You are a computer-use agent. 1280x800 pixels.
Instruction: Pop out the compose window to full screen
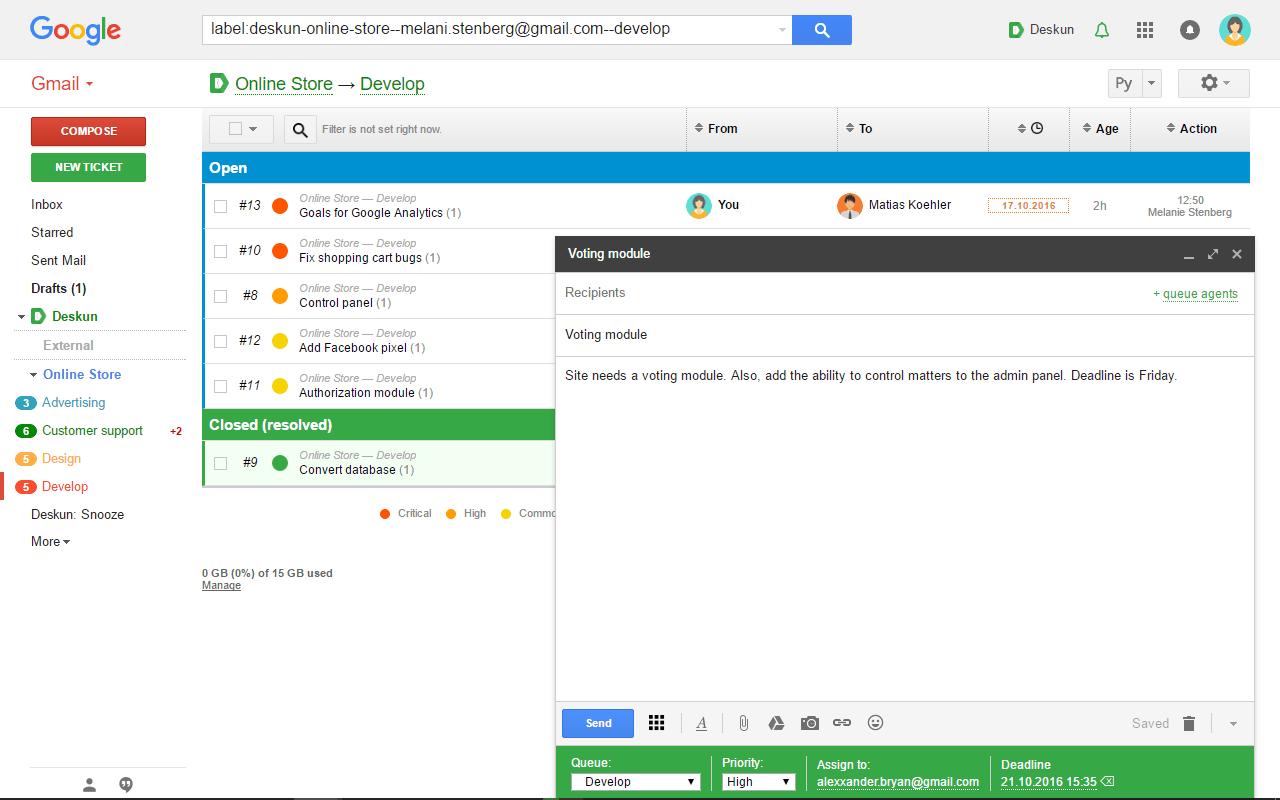pos(1213,254)
